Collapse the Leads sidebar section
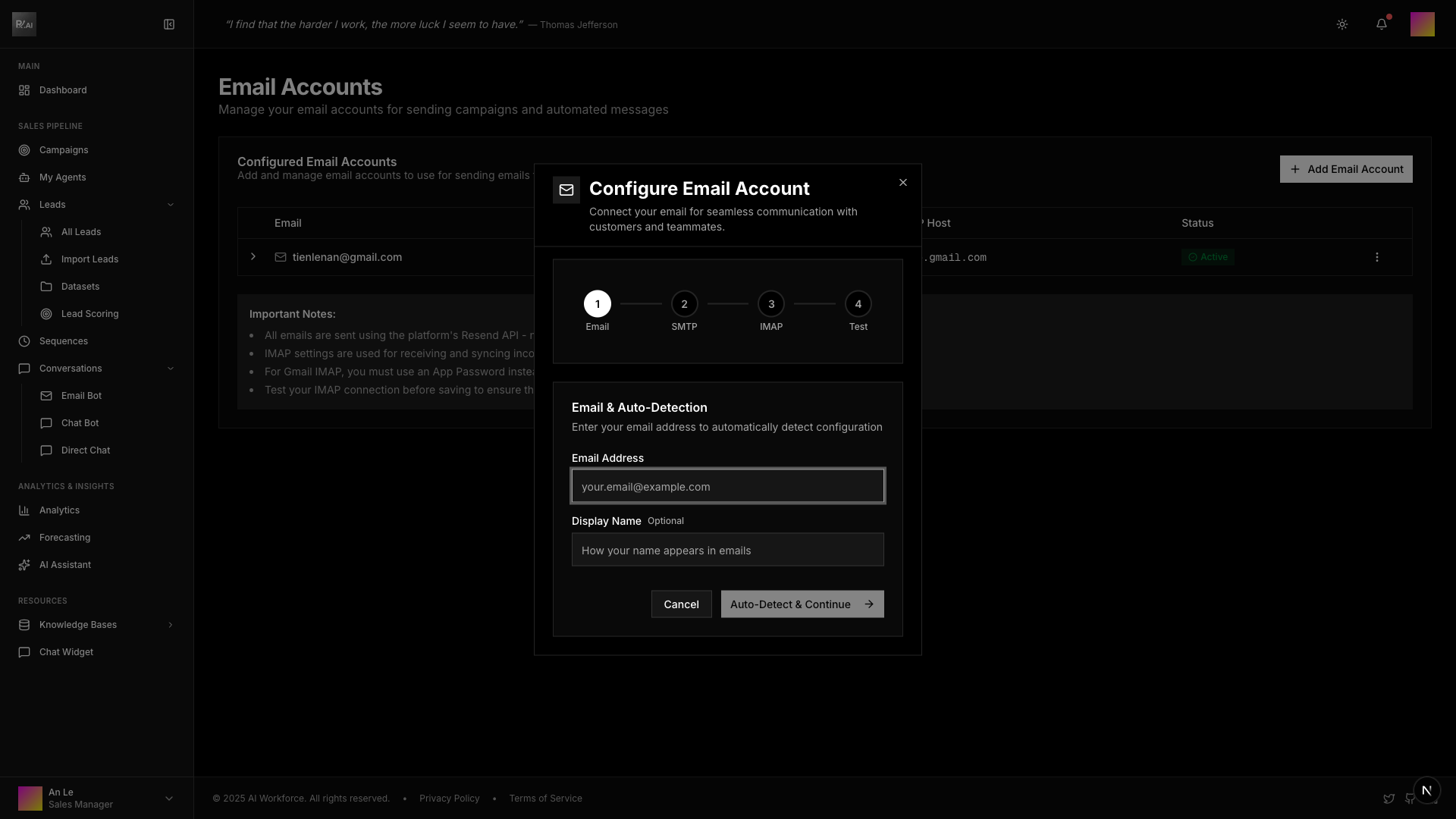The width and height of the screenshot is (1456, 819). (x=170, y=205)
